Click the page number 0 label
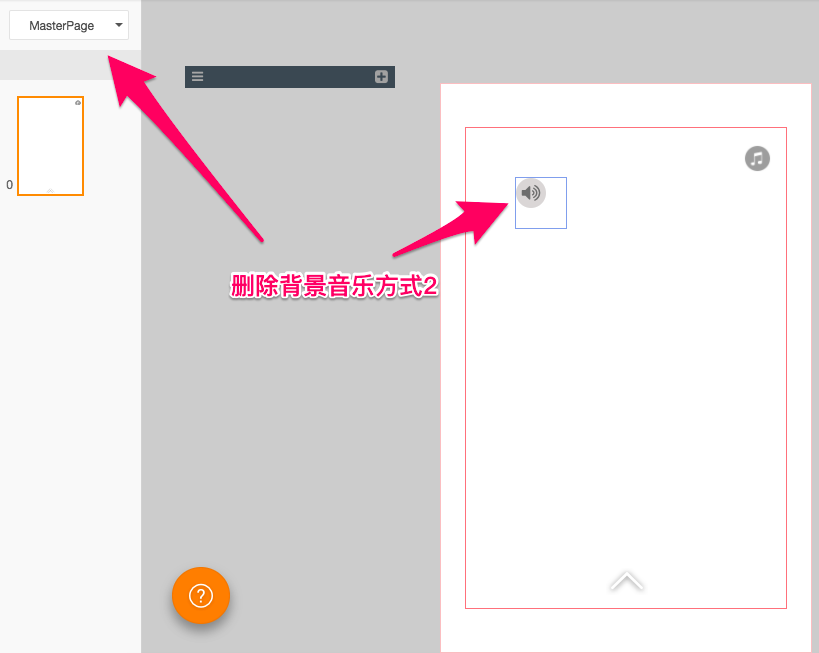Screen dimensions: 819x653 tap(10, 185)
